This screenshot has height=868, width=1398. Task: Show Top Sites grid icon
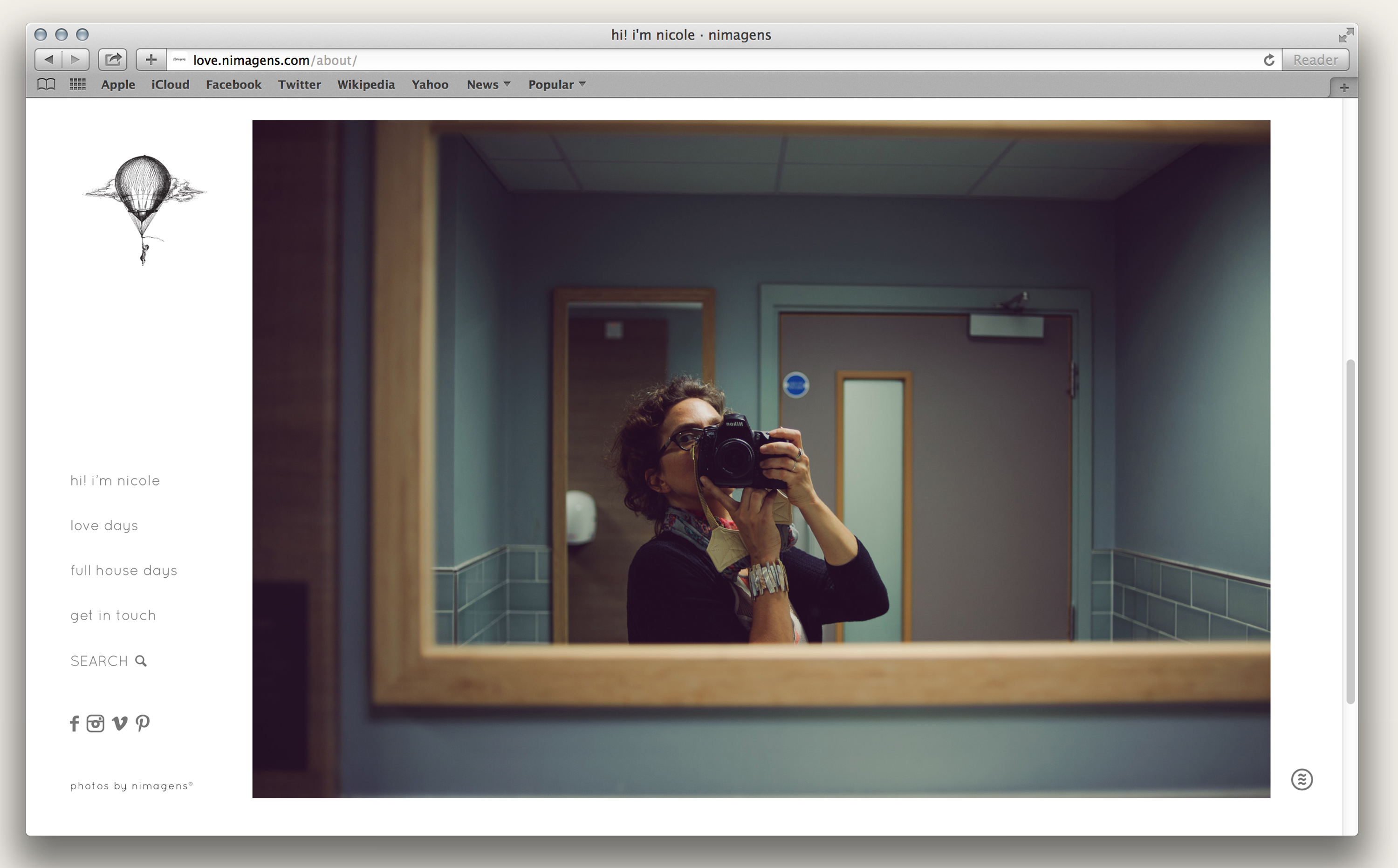[77, 84]
